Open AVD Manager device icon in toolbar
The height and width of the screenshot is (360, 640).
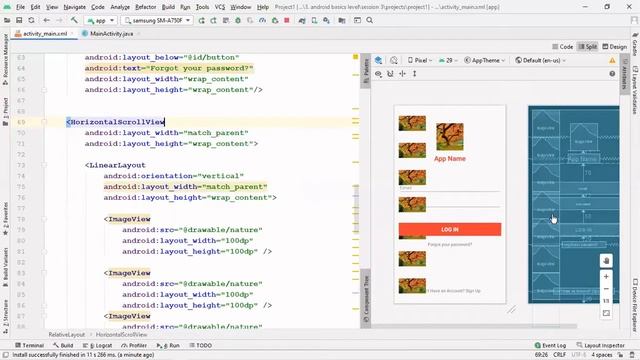click(x=314, y=20)
